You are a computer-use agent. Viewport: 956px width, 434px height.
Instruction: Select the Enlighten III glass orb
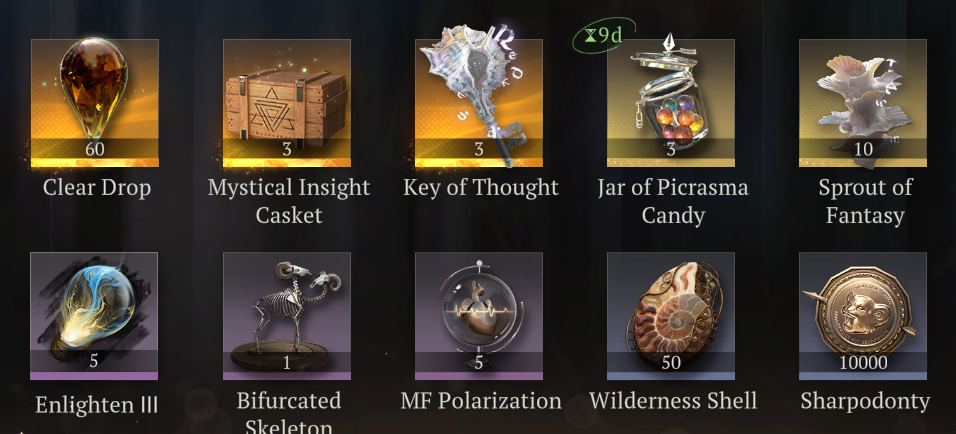click(x=94, y=316)
